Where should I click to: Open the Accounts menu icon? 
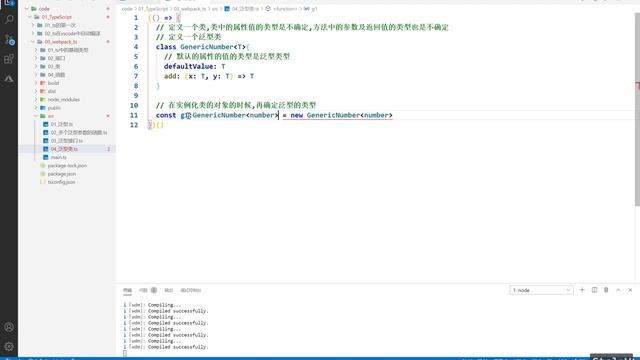(x=9, y=327)
